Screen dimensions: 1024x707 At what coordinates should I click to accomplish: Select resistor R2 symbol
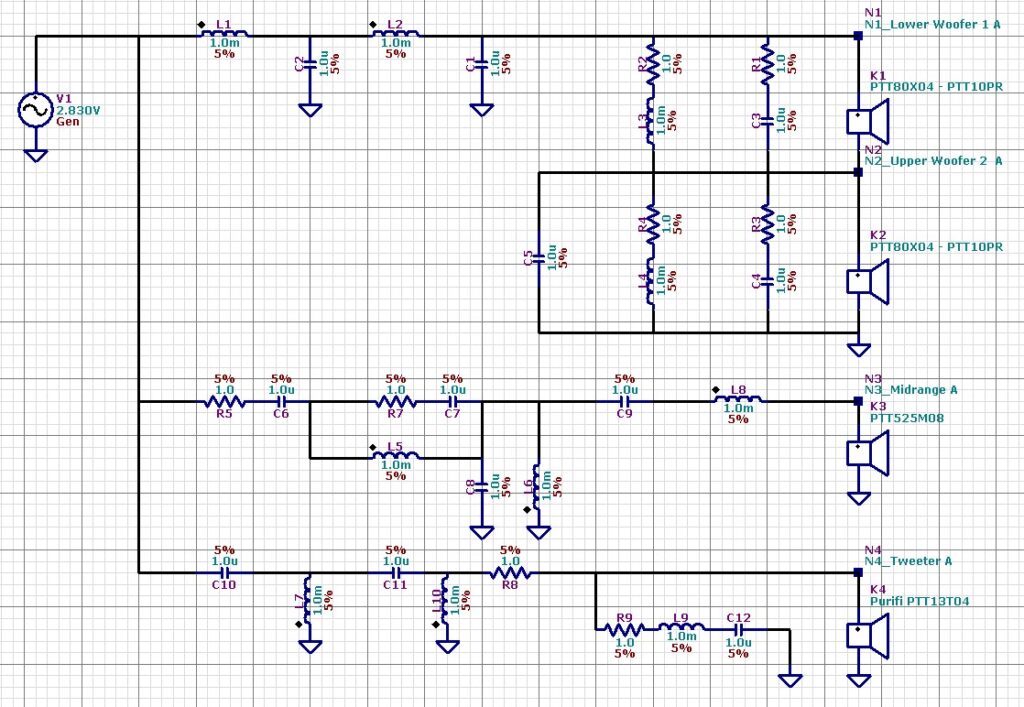click(653, 64)
